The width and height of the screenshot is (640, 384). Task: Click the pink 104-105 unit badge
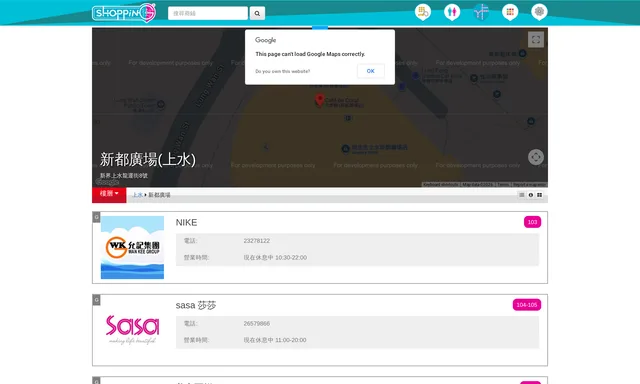coord(527,305)
